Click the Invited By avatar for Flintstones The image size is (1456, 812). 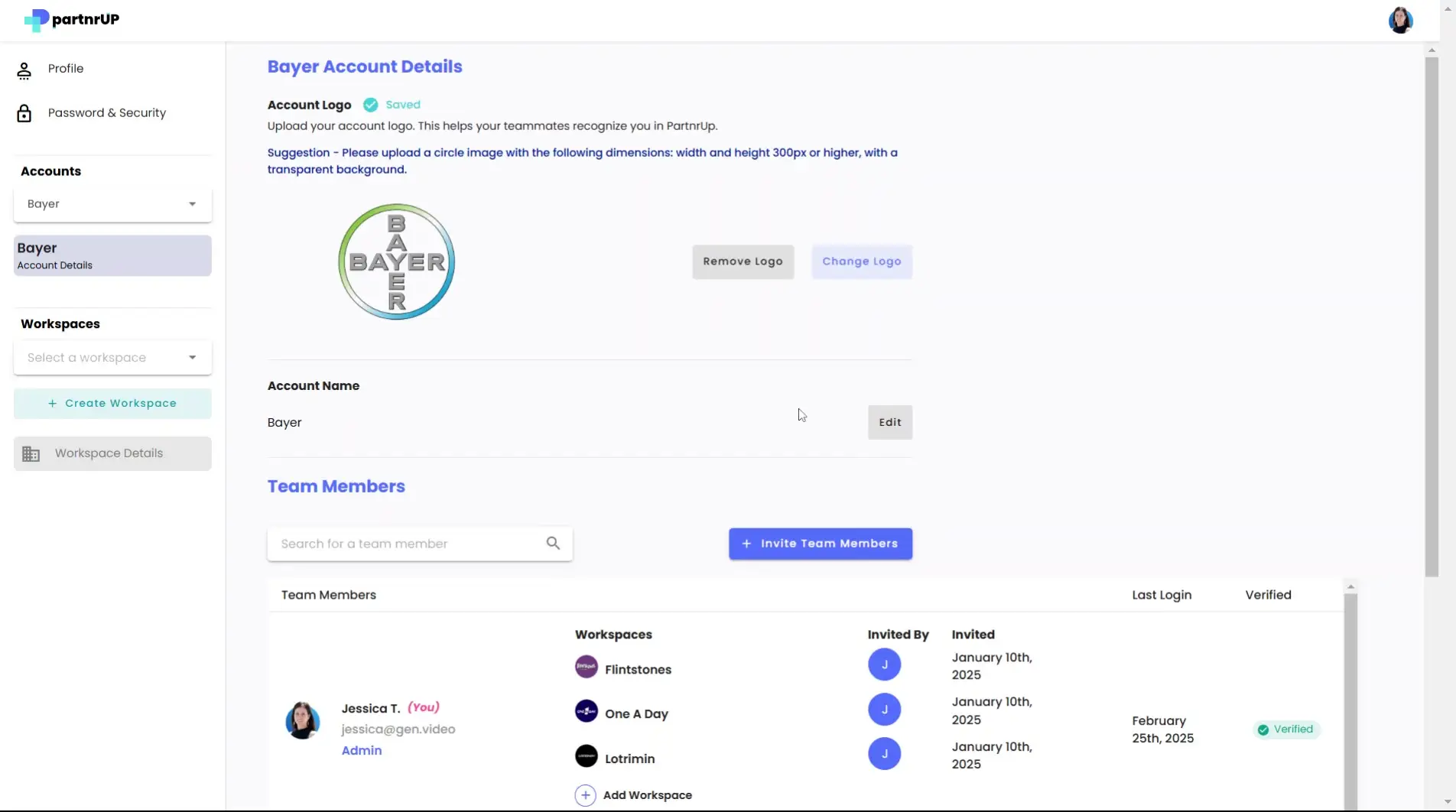click(x=884, y=664)
